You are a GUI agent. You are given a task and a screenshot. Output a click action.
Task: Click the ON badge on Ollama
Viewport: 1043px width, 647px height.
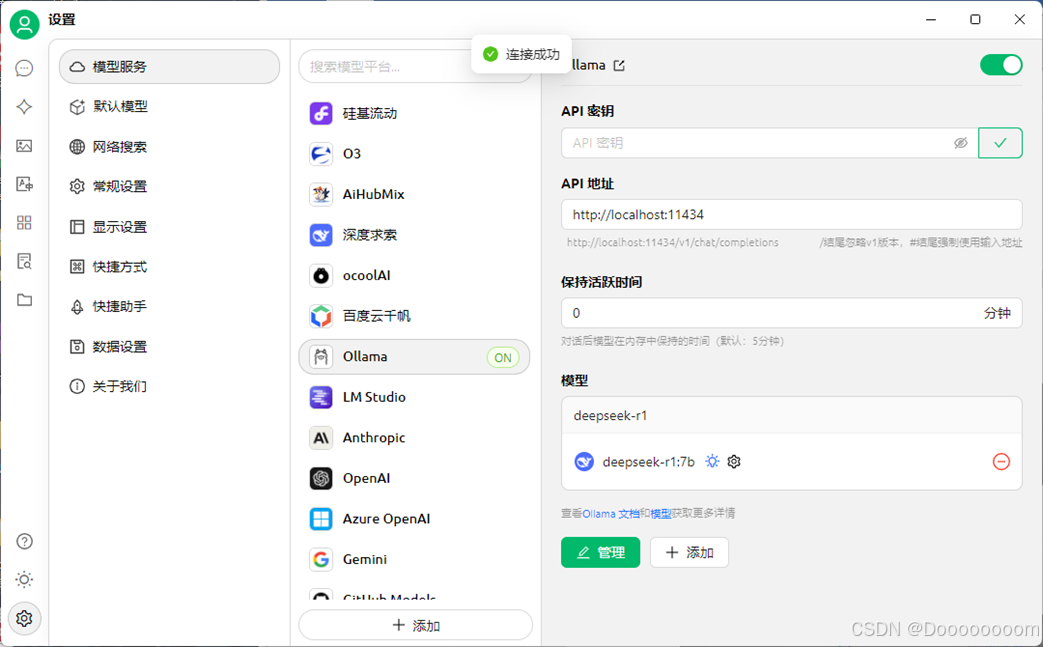click(503, 358)
